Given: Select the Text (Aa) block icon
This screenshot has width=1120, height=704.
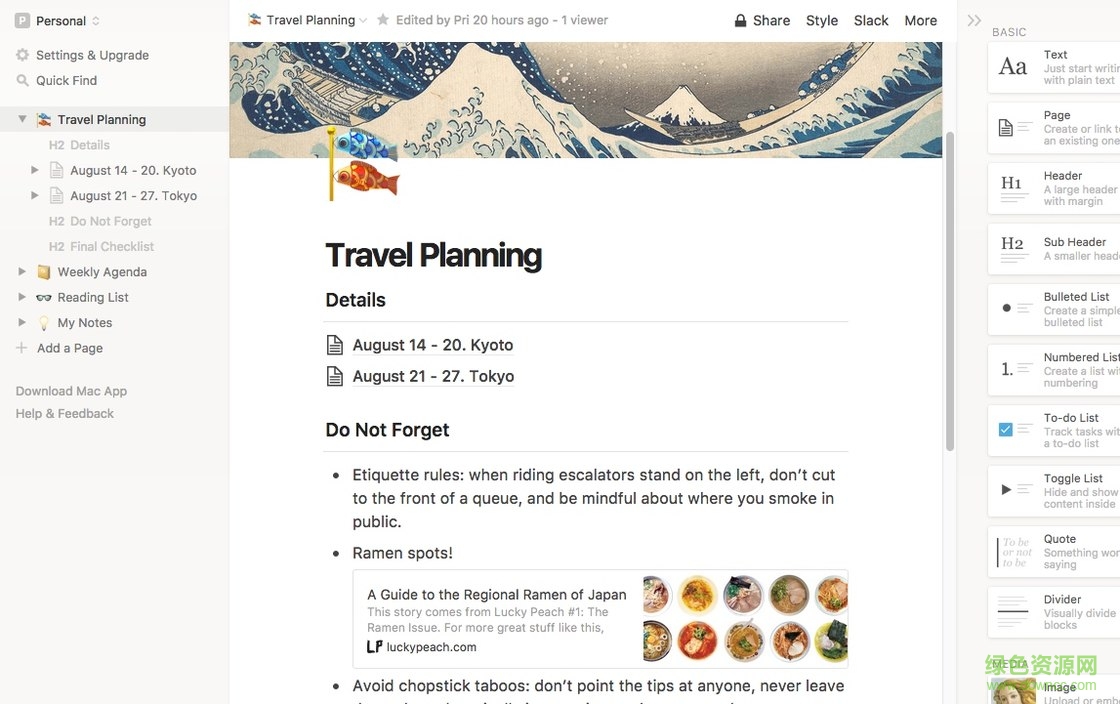Looking at the screenshot, I should tap(1013, 67).
